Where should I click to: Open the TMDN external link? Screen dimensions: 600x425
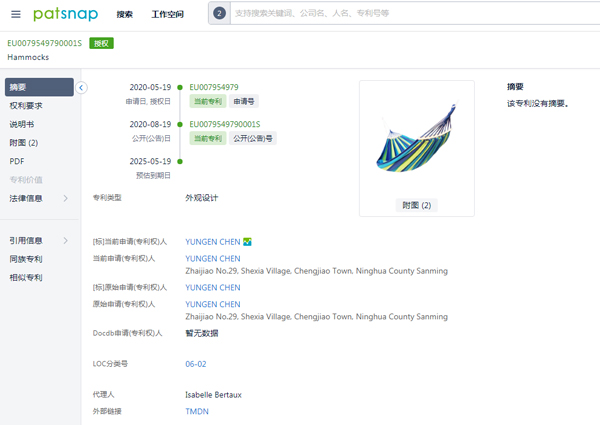pyautogui.click(x=197, y=412)
